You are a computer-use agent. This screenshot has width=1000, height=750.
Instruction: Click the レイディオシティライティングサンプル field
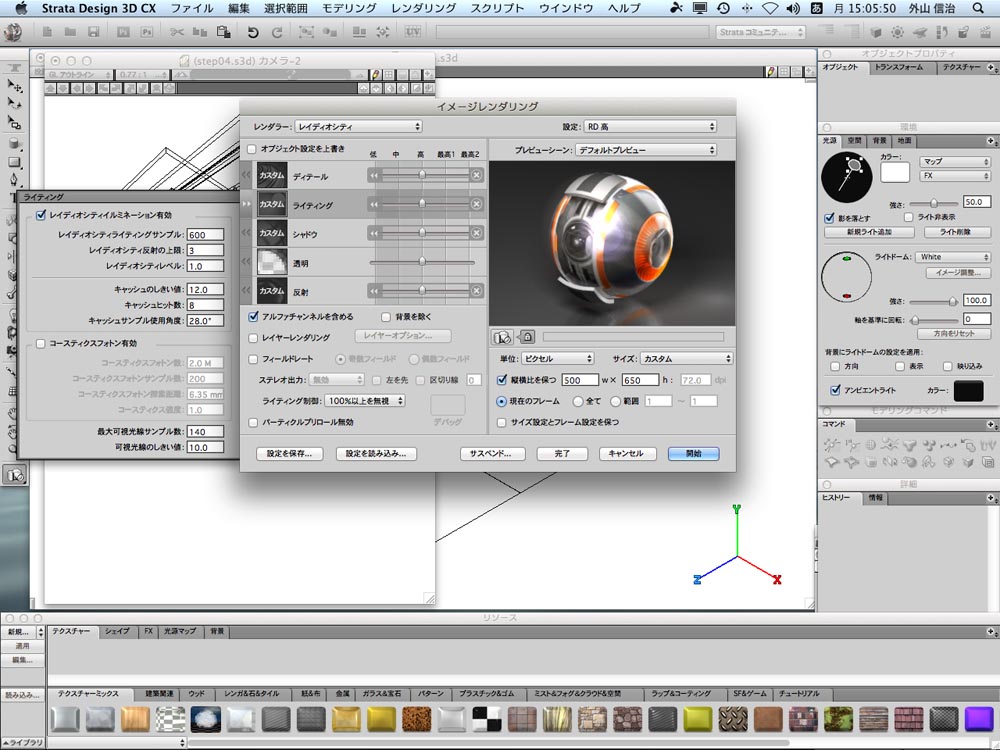205,235
